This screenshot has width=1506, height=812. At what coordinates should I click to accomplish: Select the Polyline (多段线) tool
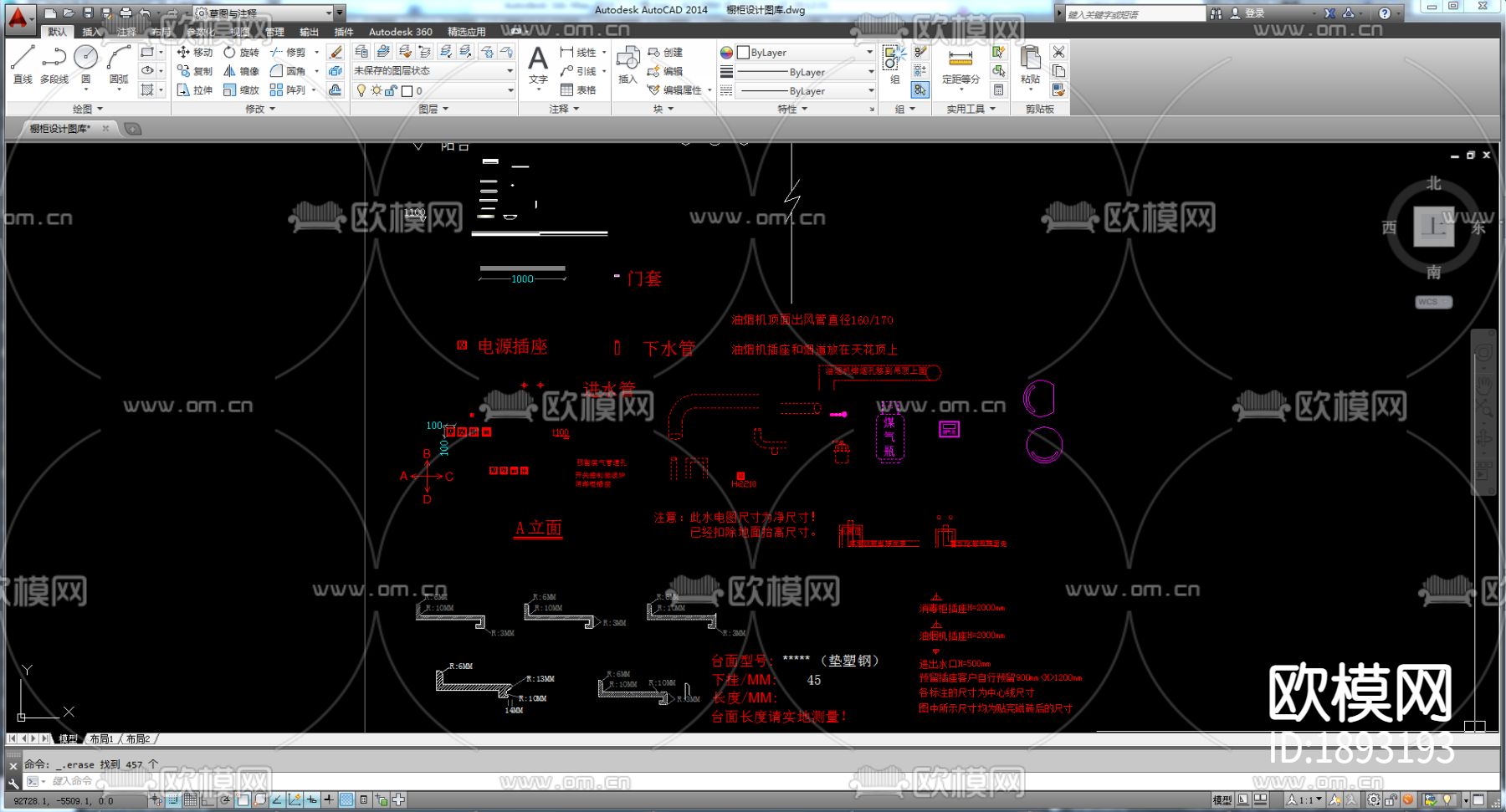[54, 64]
